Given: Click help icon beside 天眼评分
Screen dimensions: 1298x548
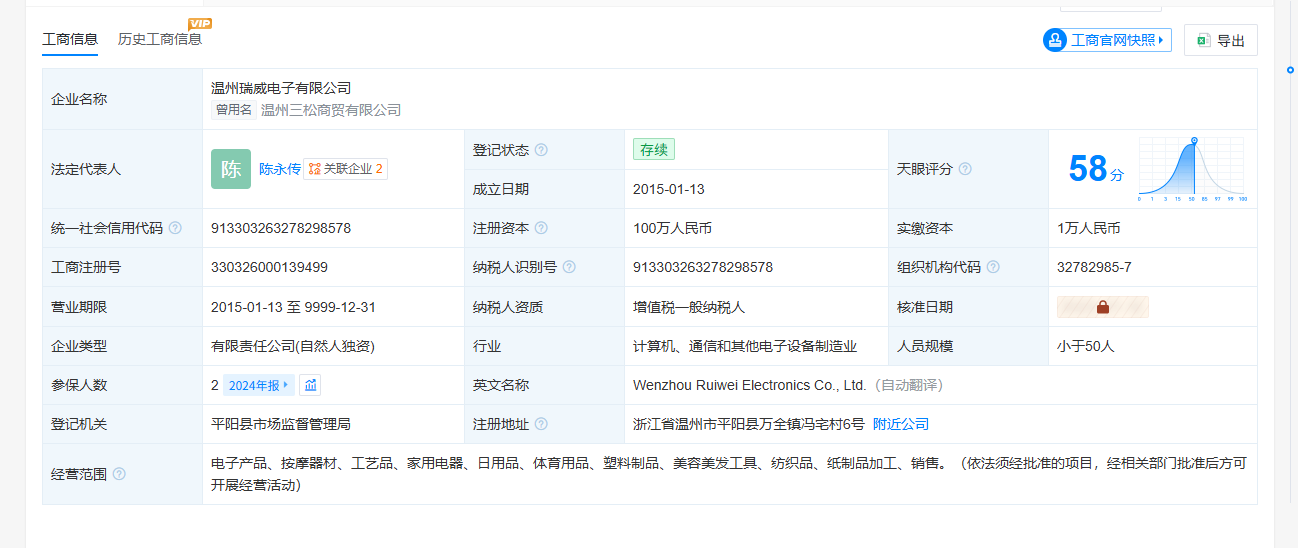Looking at the screenshot, I should pos(965,169).
